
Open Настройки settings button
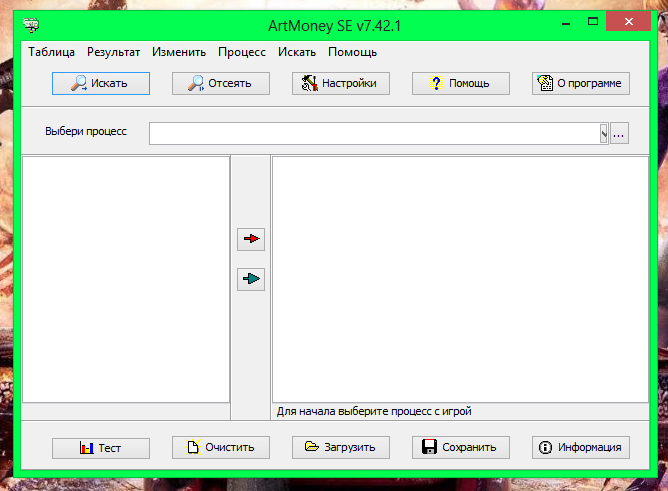pyautogui.click(x=341, y=83)
